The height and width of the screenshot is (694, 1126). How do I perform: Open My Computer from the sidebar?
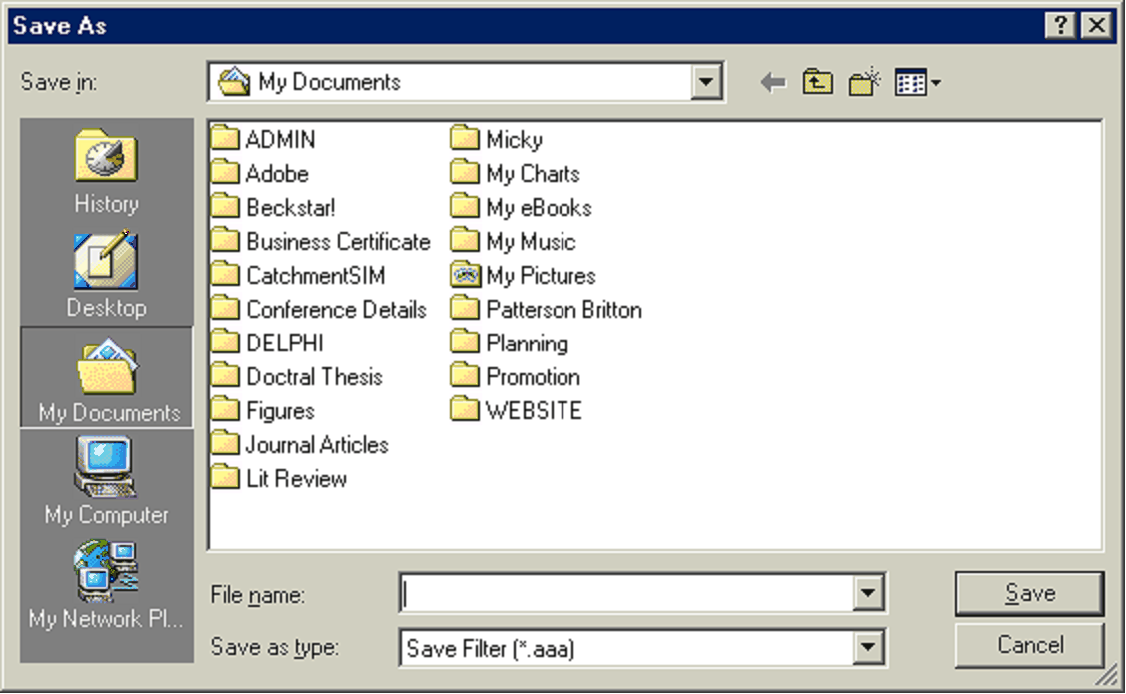104,480
